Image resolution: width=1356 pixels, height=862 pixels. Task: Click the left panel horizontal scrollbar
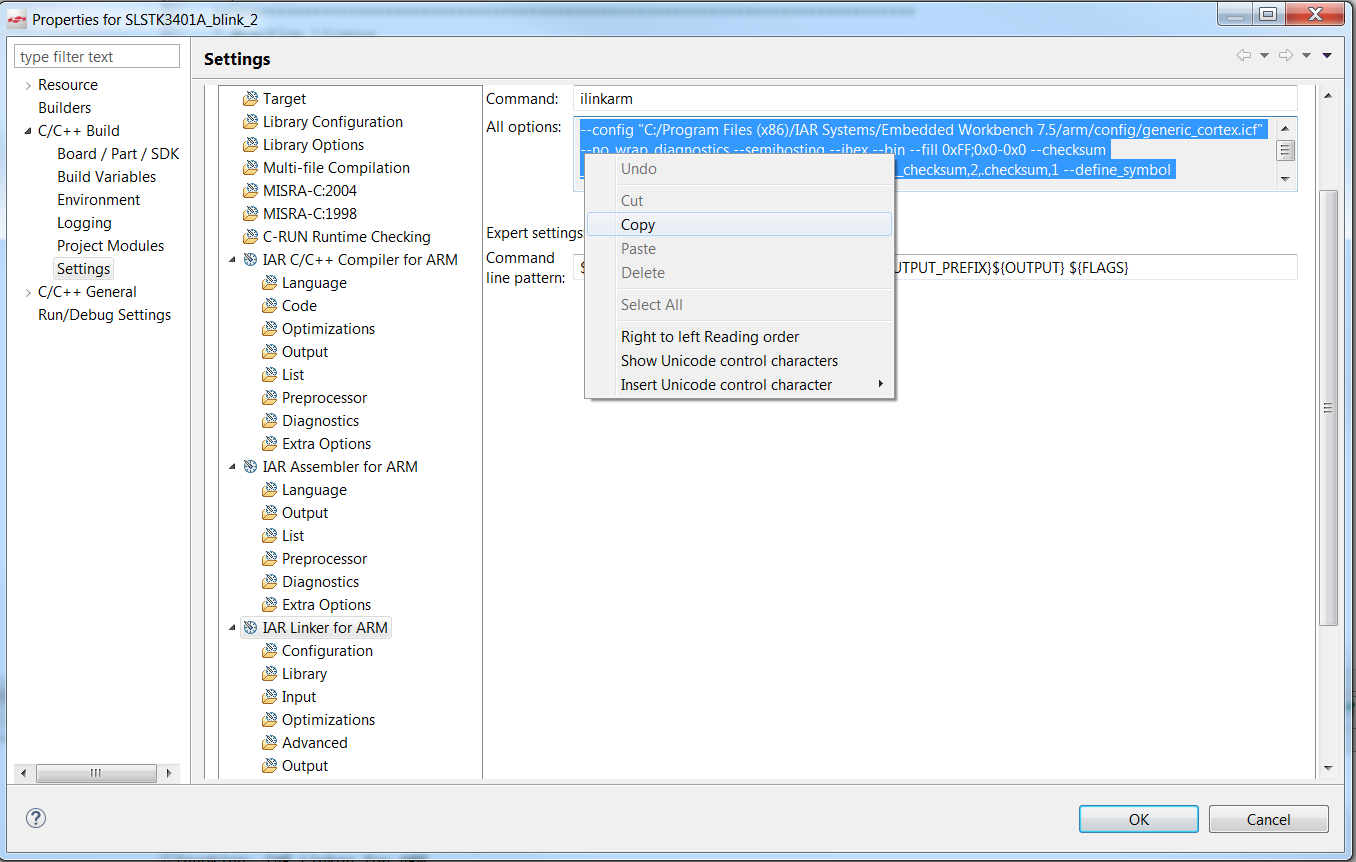click(x=96, y=773)
